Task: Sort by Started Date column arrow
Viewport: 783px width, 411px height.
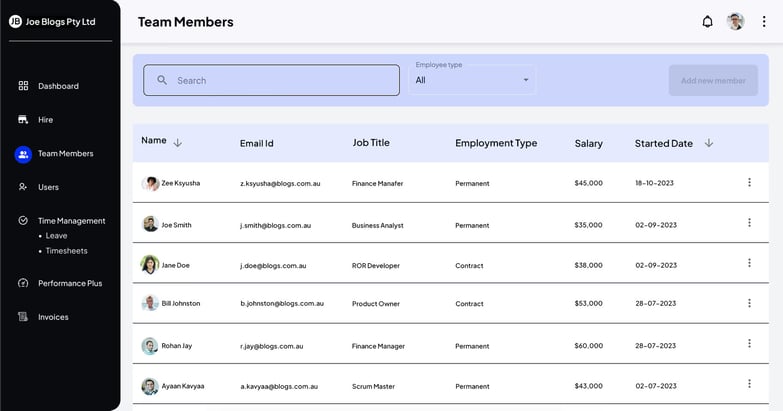Action: (x=709, y=143)
